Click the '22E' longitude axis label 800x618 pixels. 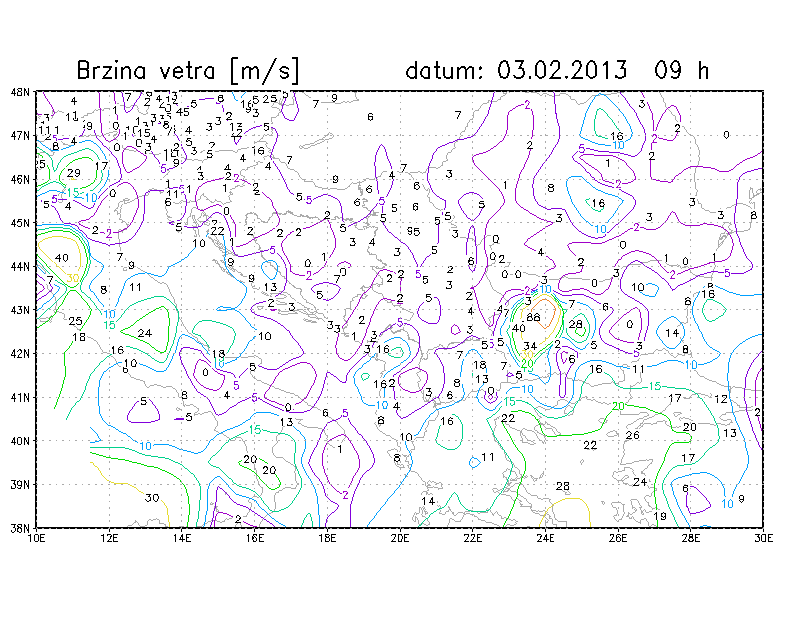coord(472,538)
